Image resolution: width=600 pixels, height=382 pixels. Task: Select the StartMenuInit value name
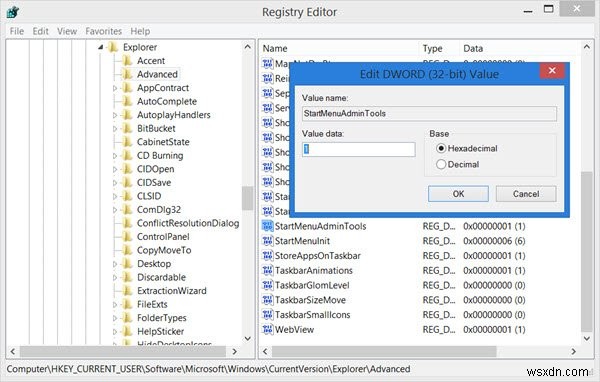click(302, 241)
